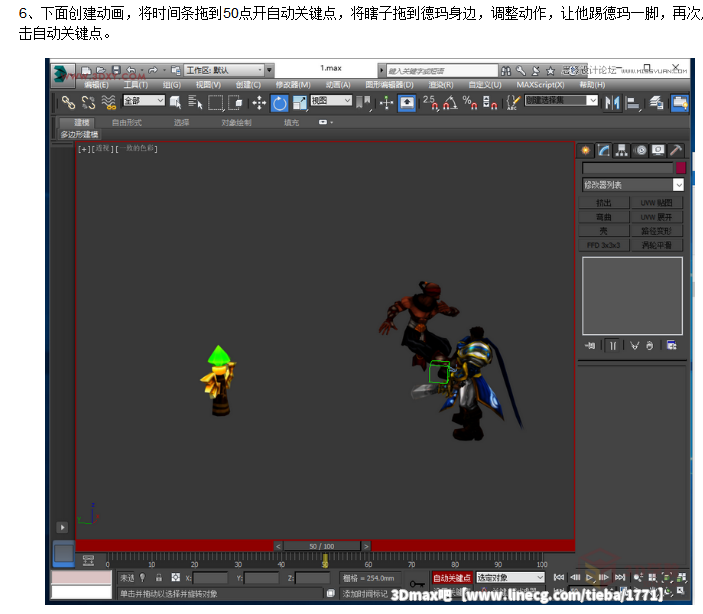Select the Select and Move tool
The image size is (703, 614).
259,103
